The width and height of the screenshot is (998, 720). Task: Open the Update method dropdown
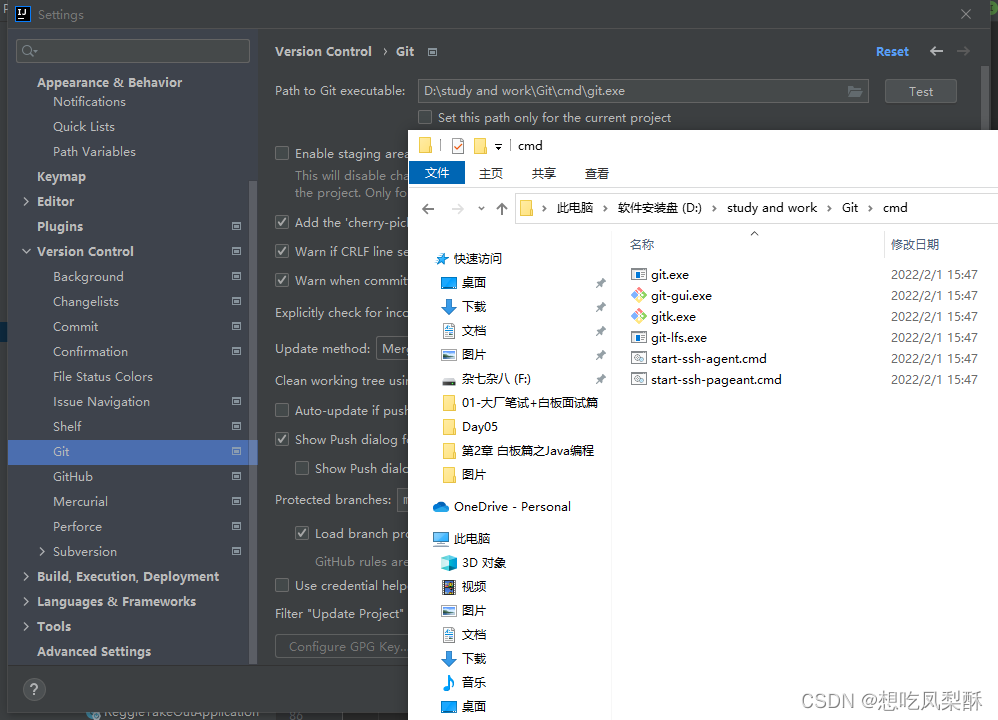point(392,349)
